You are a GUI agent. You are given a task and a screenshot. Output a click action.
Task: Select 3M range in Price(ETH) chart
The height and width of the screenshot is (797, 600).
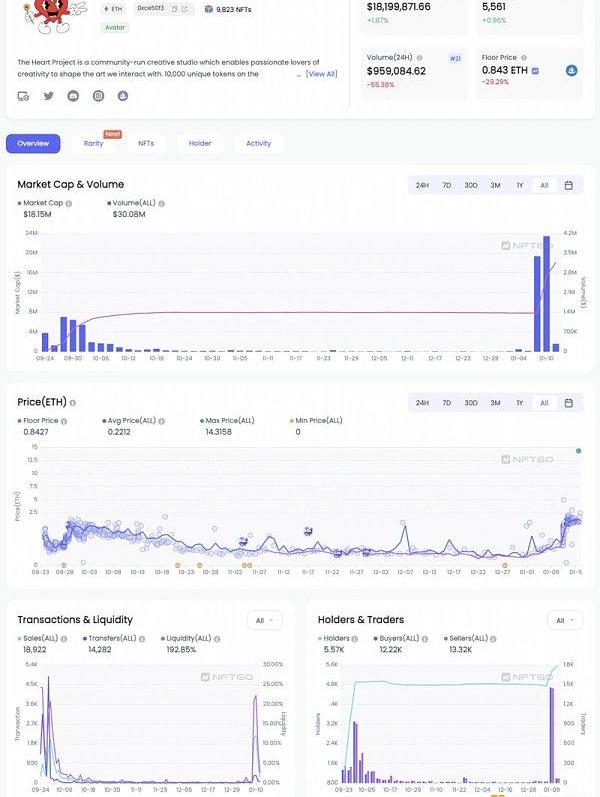[x=495, y=403]
